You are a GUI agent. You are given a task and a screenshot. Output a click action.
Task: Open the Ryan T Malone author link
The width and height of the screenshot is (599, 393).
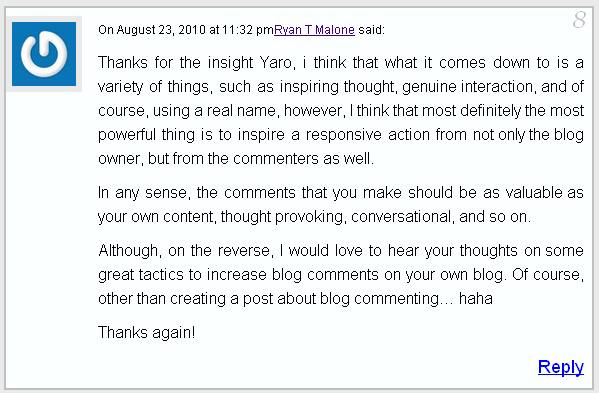[314, 30]
